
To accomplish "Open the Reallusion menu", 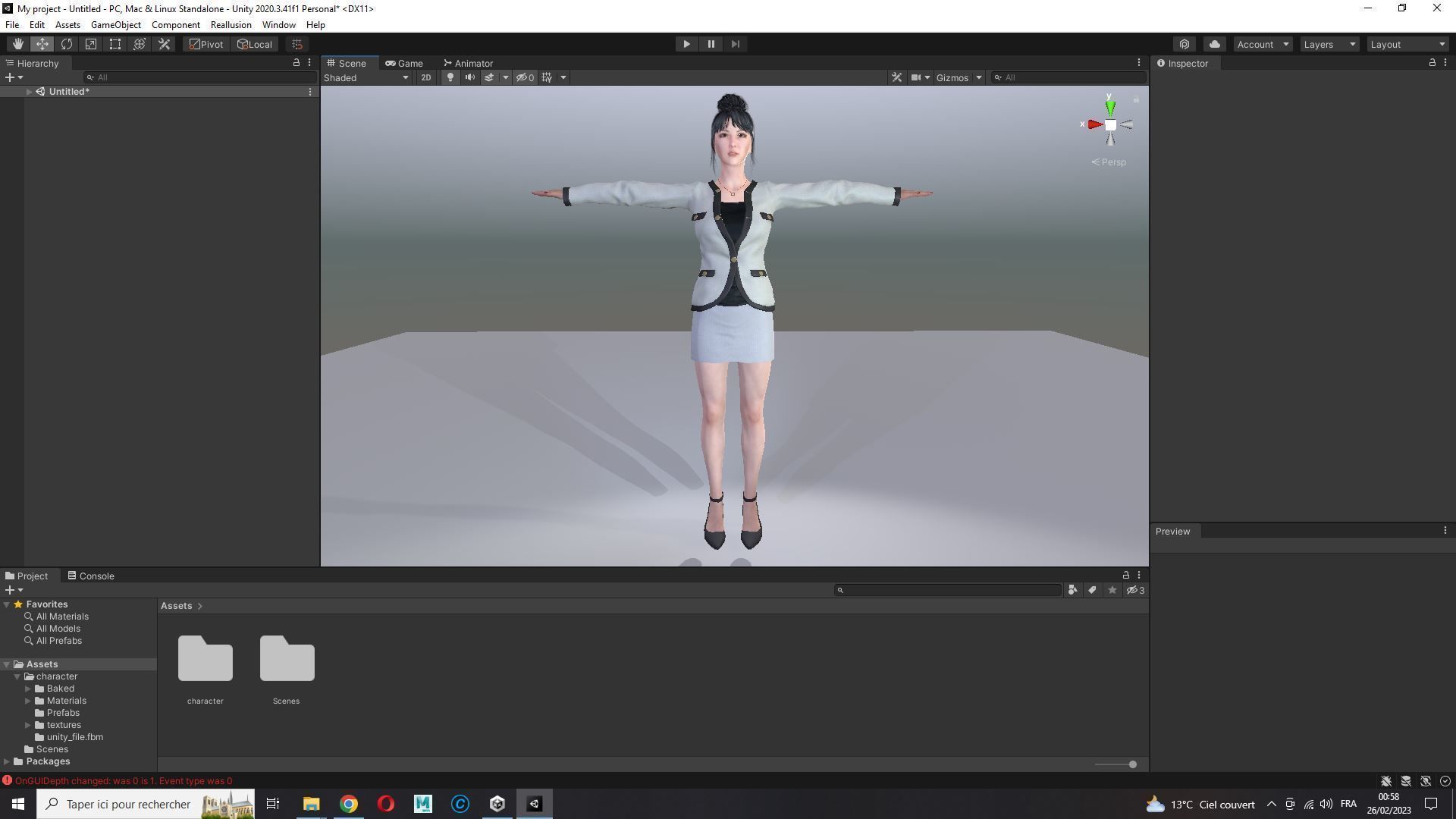I will click(231, 25).
